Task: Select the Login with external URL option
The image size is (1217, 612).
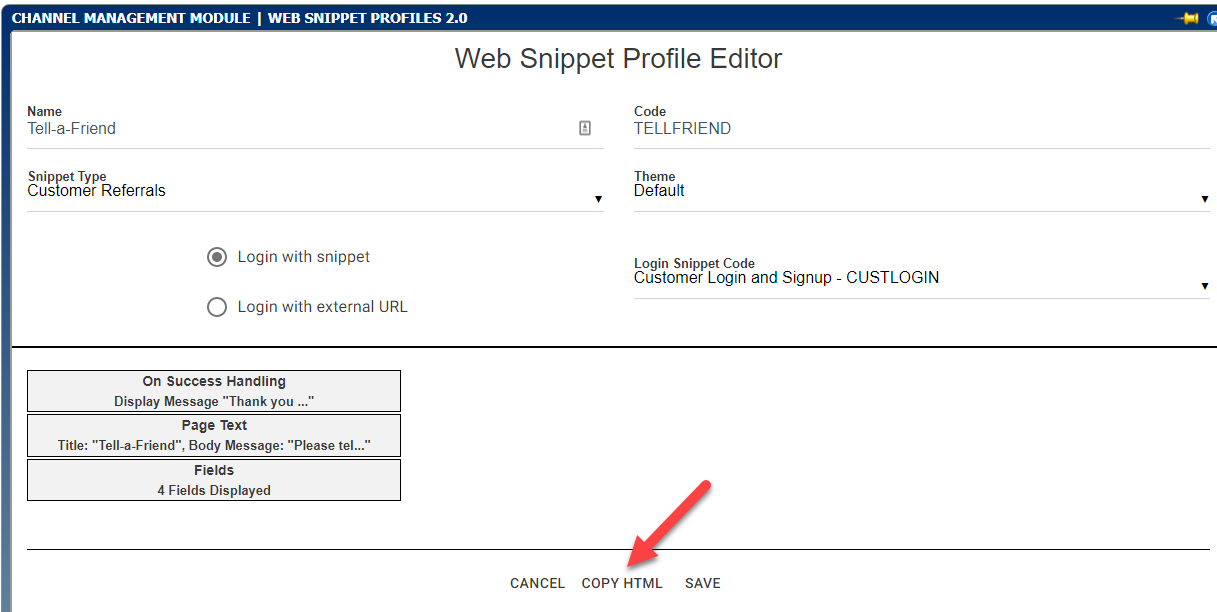Action: click(x=217, y=307)
